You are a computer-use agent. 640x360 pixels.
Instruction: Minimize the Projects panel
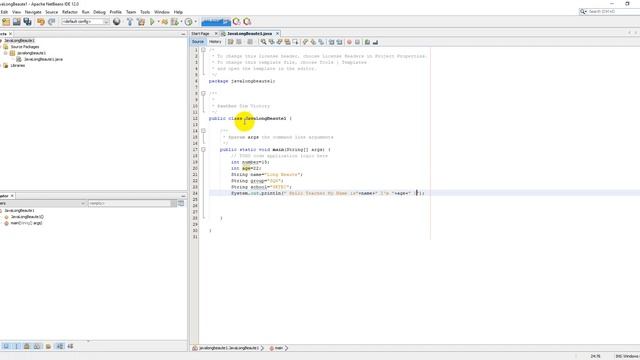pyautogui.click(x=183, y=34)
